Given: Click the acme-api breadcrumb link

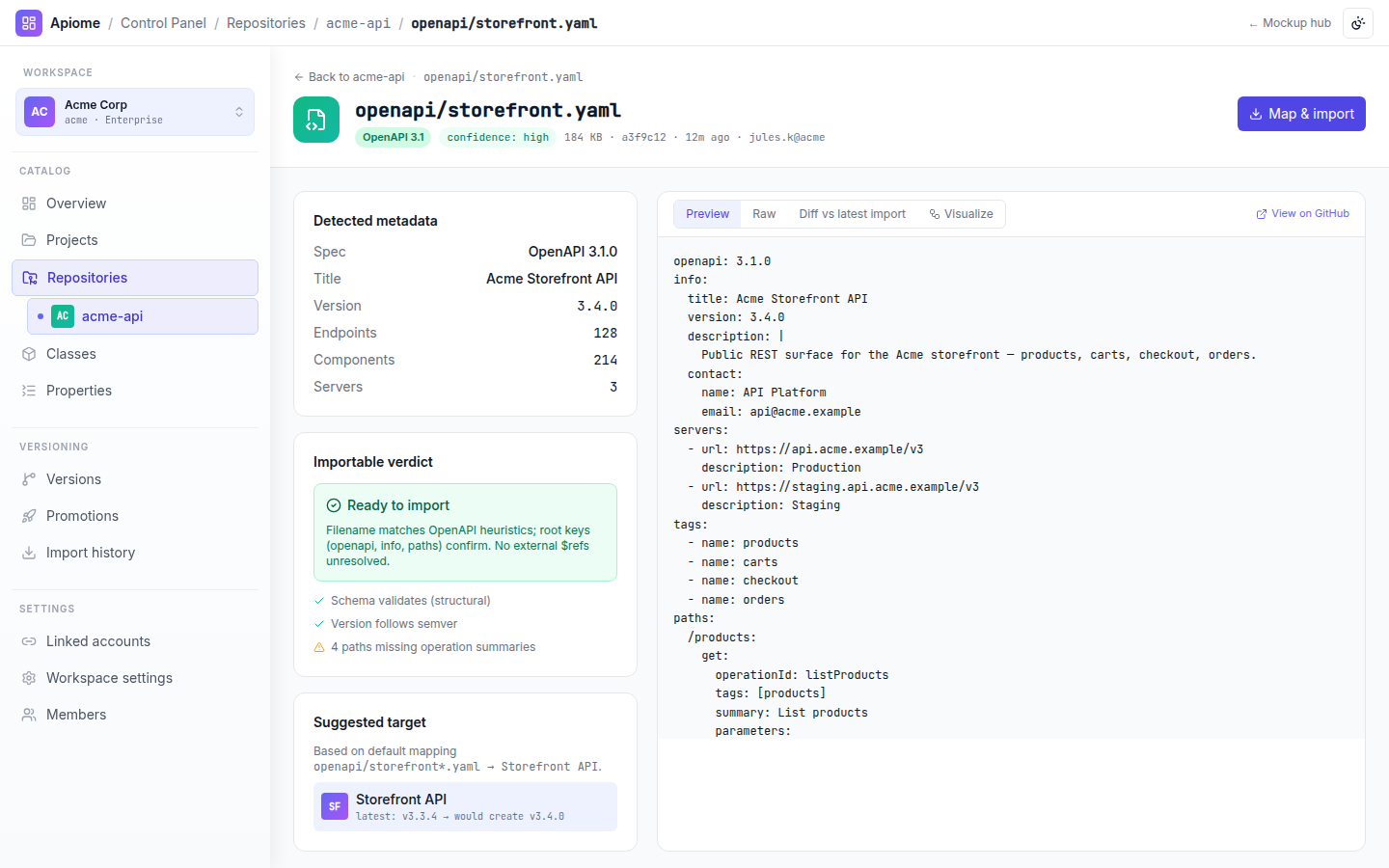Looking at the screenshot, I should tap(358, 23).
